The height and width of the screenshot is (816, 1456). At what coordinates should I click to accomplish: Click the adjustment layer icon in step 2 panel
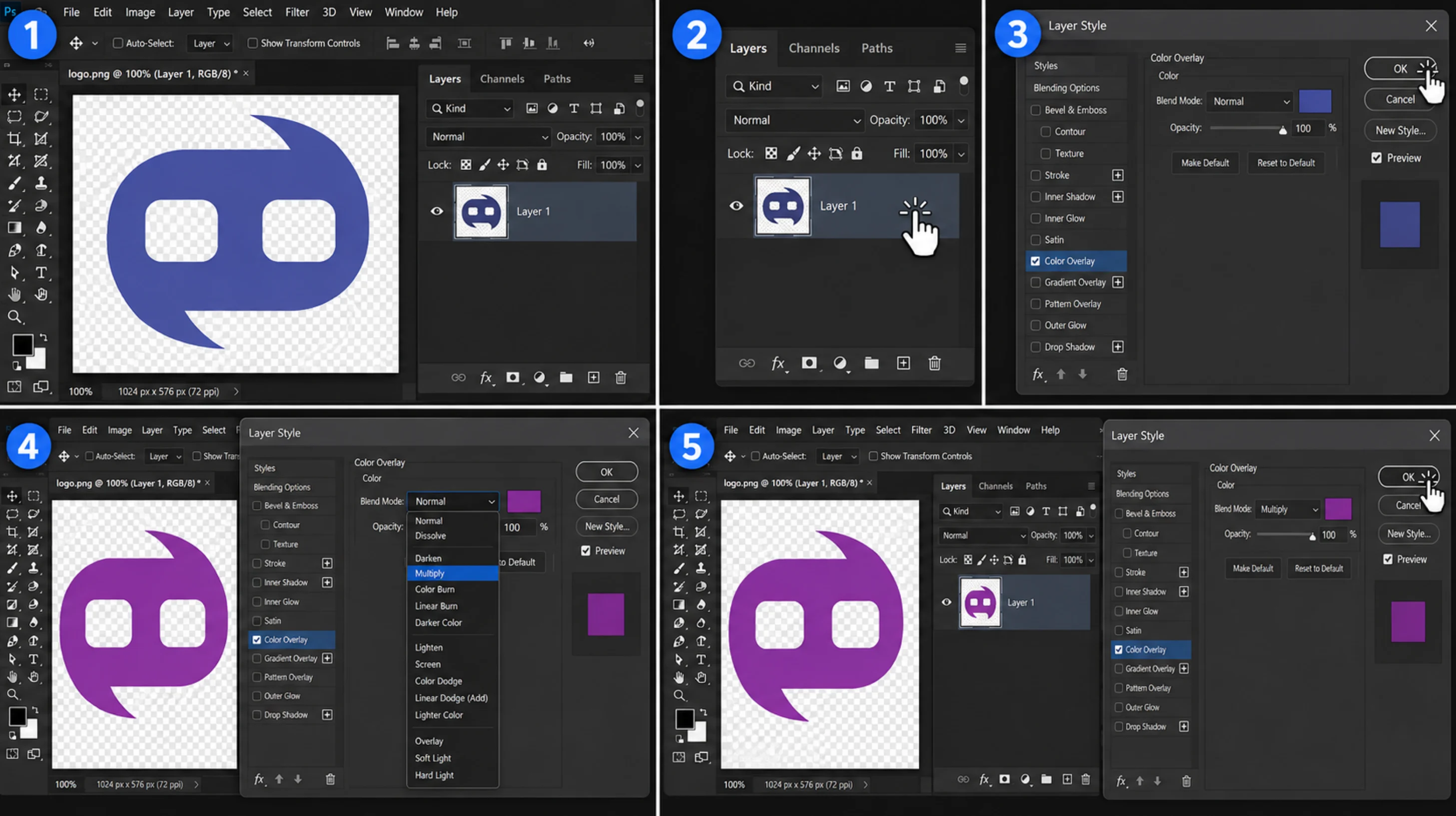(840, 364)
